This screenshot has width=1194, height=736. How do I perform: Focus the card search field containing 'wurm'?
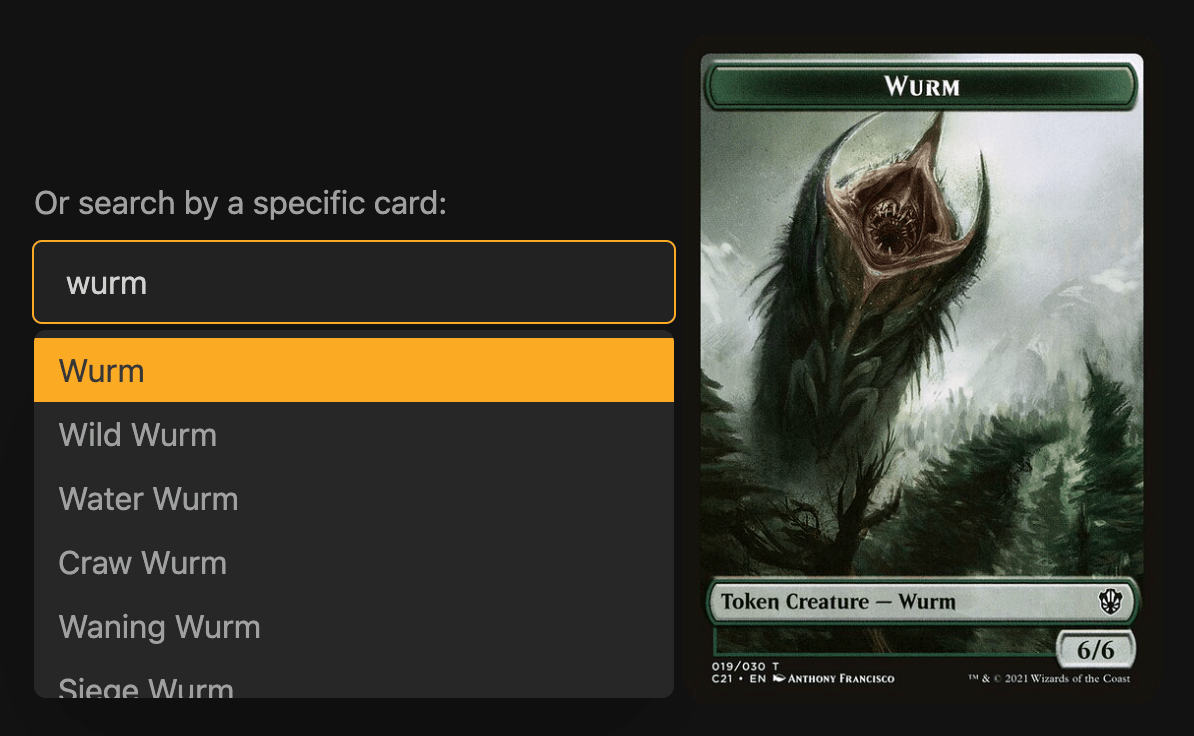tap(354, 282)
